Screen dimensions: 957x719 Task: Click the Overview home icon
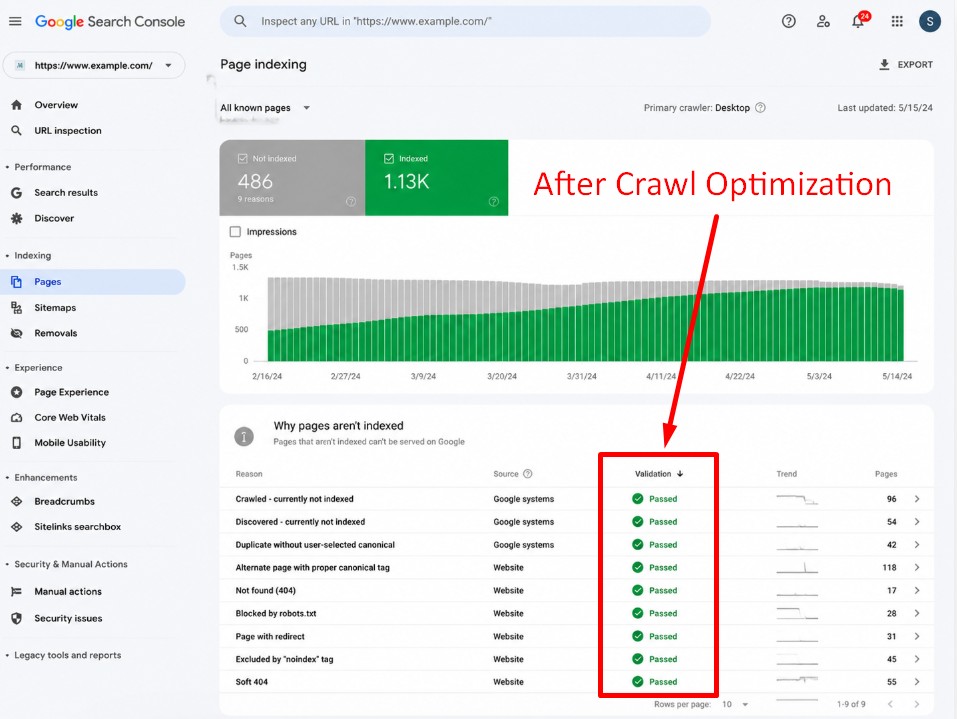(16, 105)
